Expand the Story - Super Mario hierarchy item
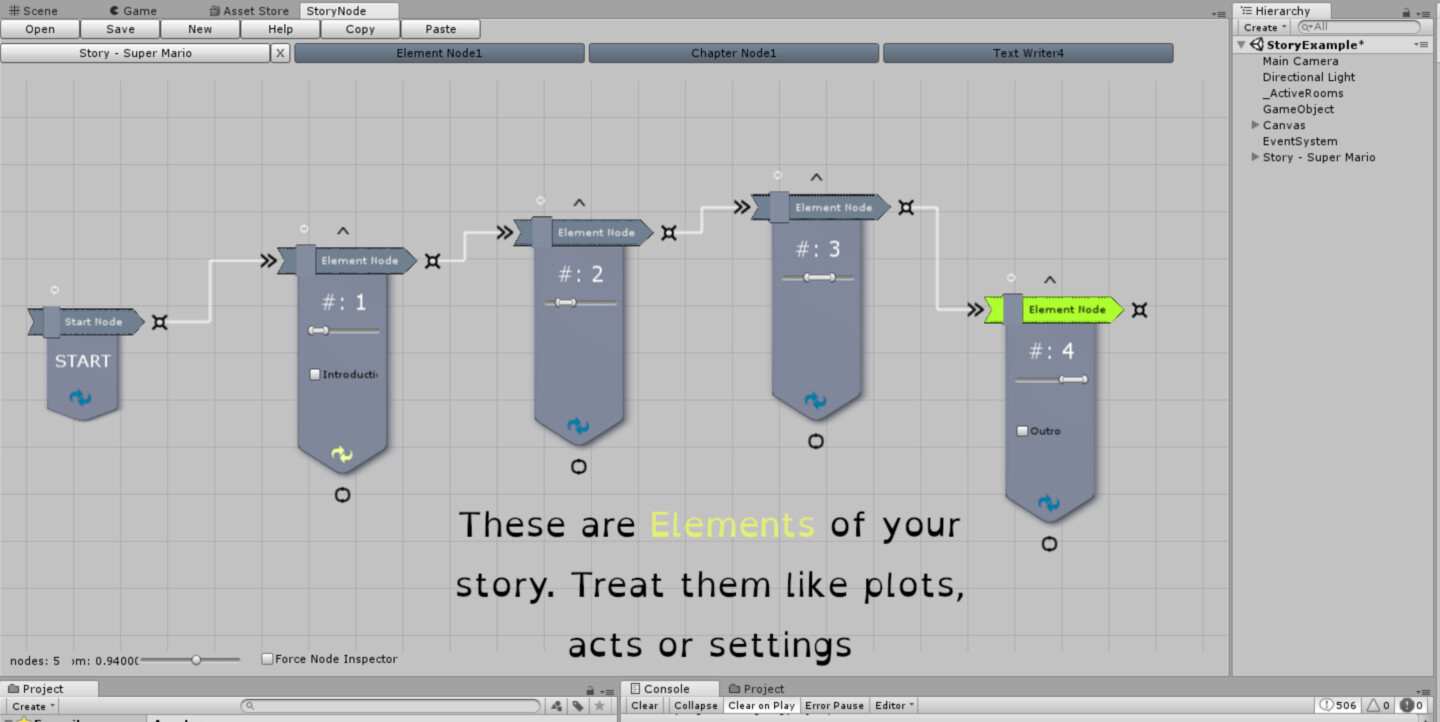1440x722 pixels. coord(1256,157)
